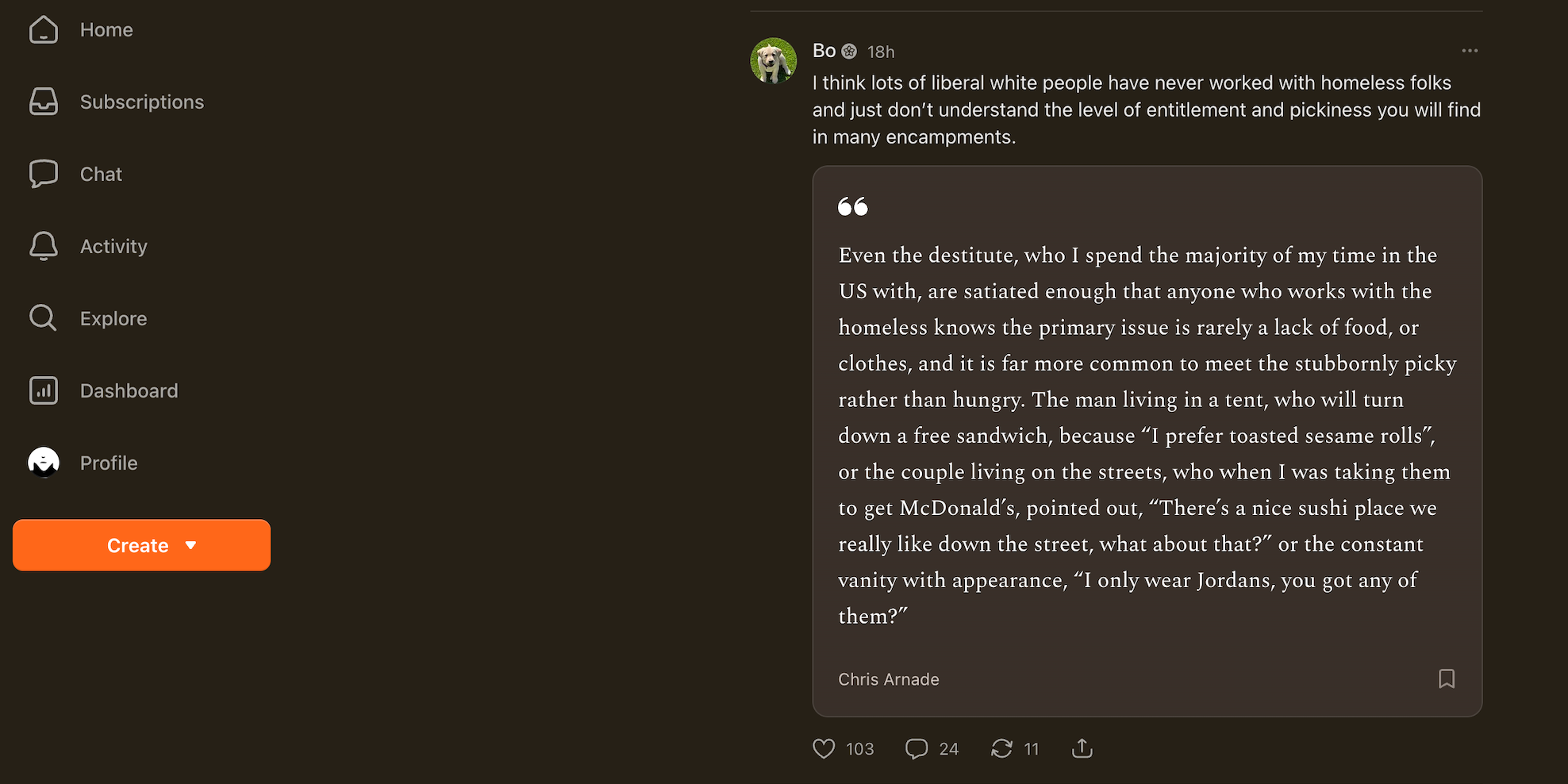Open Bo's profile via the name link
Screen dimensions: 1568x784
pyautogui.click(x=824, y=51)
